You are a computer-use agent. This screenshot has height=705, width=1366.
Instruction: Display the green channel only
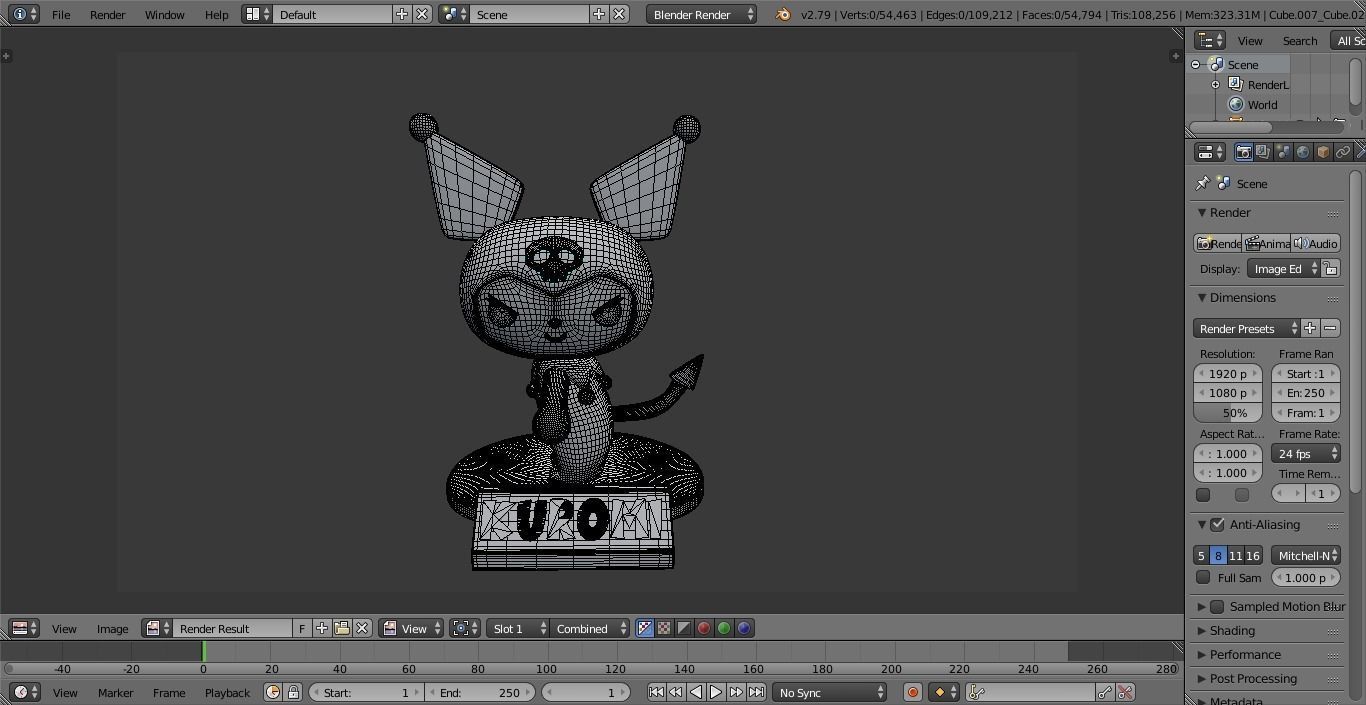724,628
